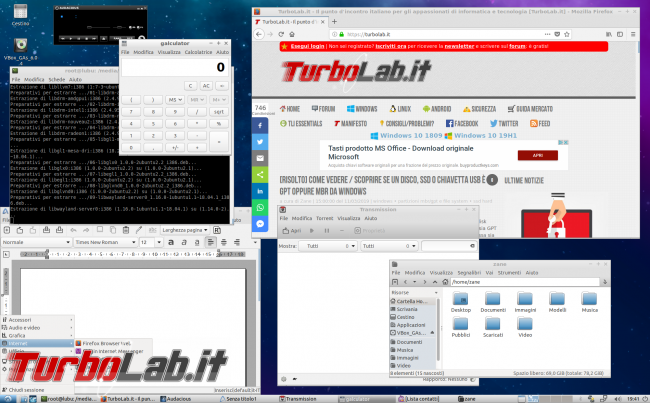Open Larghezza pagina zoom dropdown
The width and height of the screenshot is (650, 403).
185,230
